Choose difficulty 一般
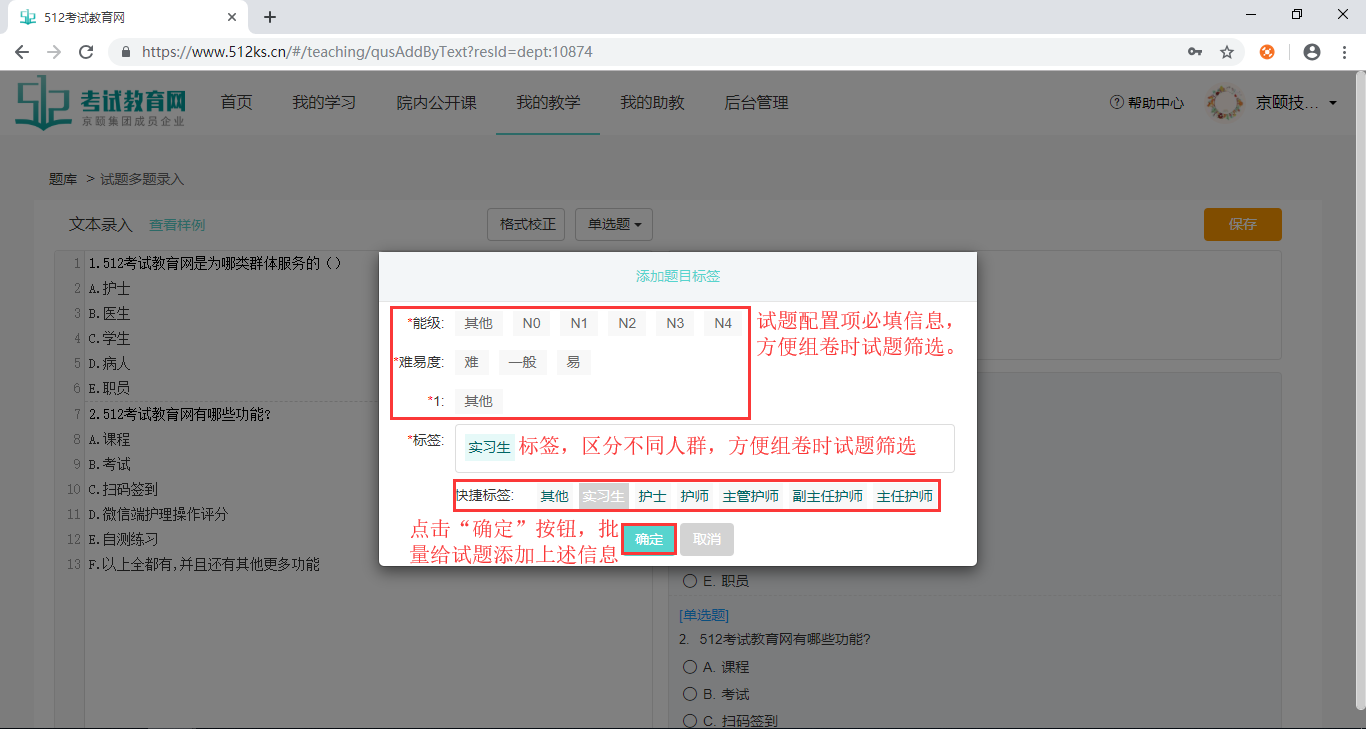The image size is (1366, 729). click(x=523, y=362)
